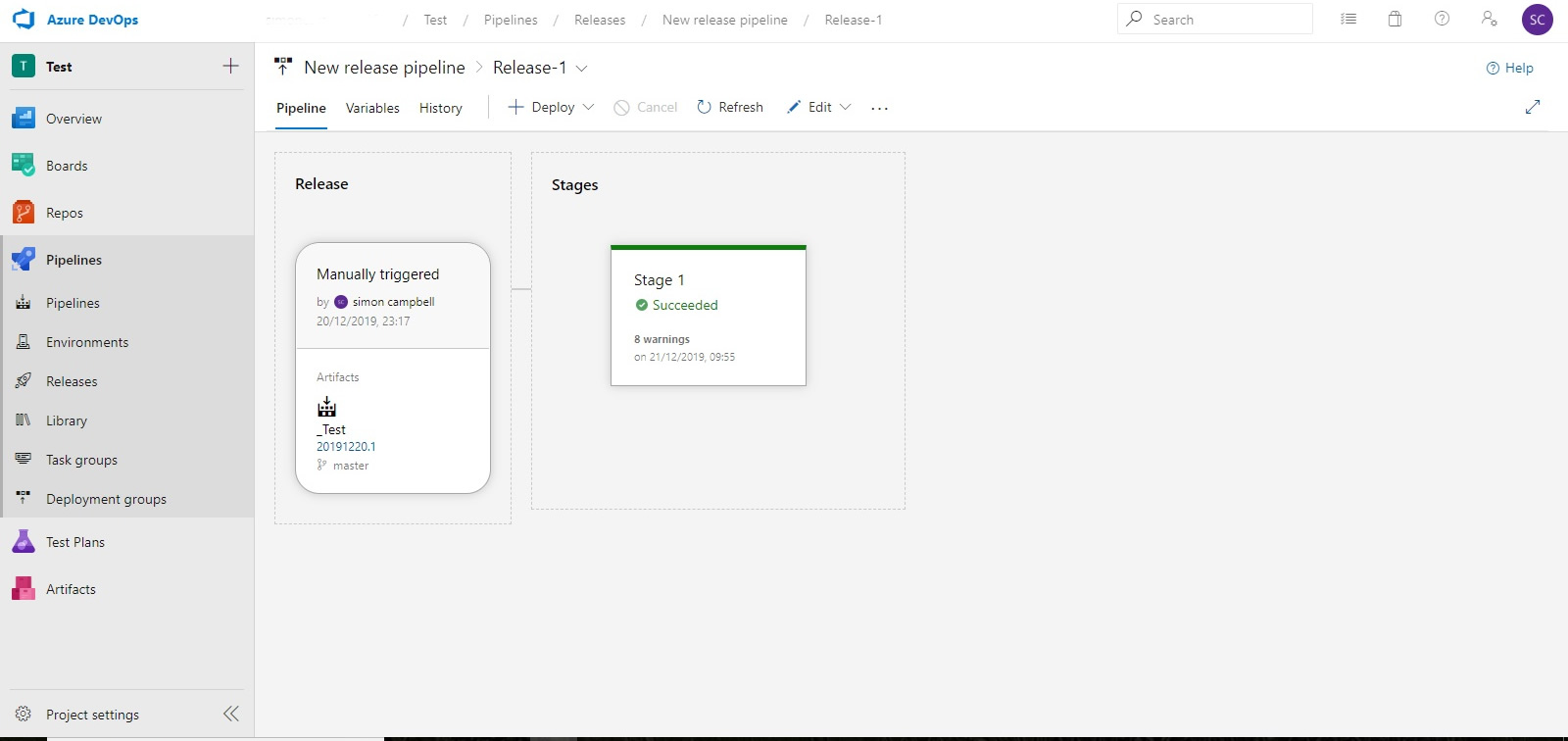Open Project settings gear

click(x=24, y=715)
